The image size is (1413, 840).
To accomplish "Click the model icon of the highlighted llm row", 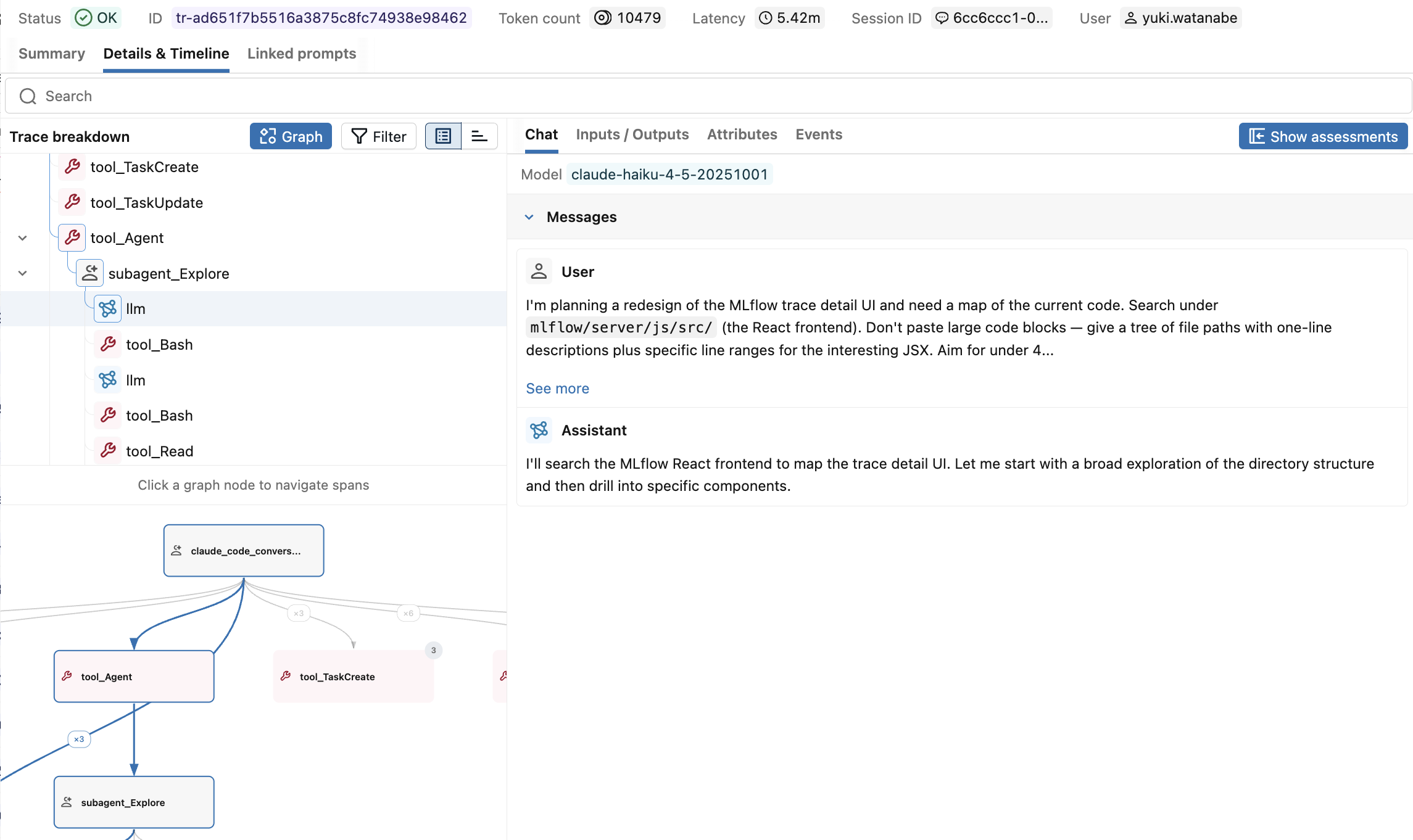I will tap(108, 308).
